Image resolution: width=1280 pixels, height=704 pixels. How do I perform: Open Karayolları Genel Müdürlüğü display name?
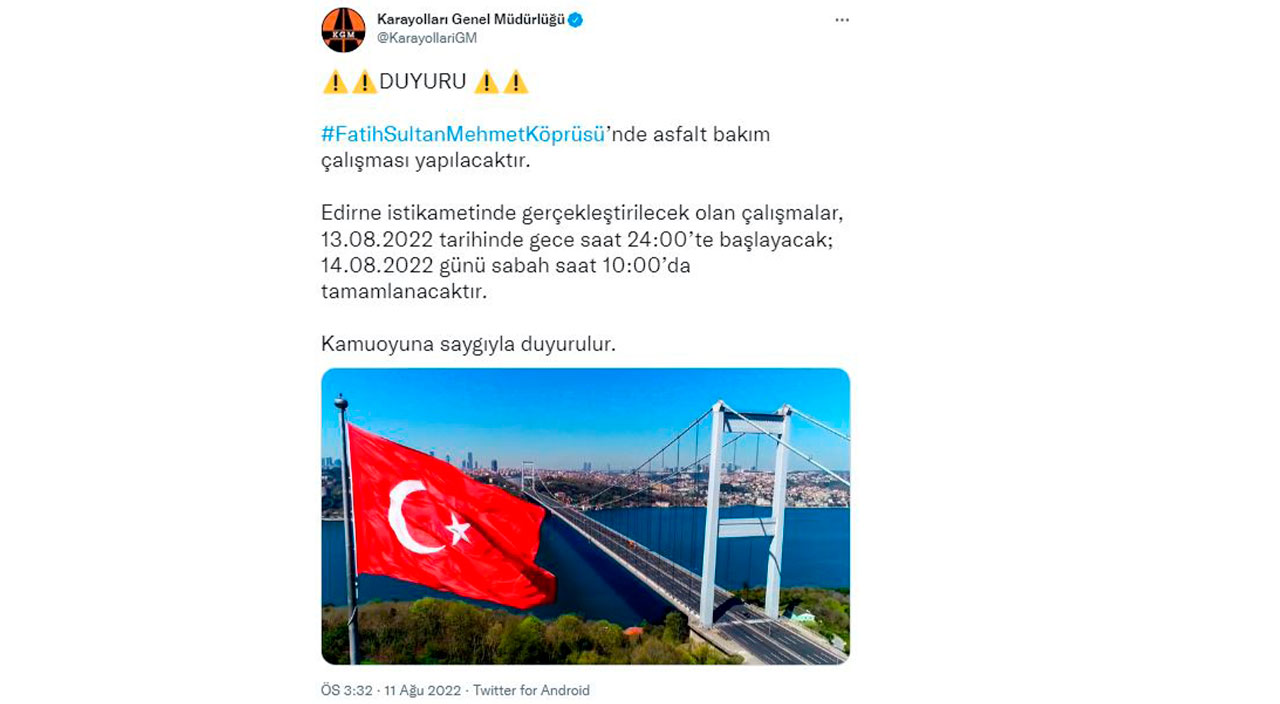click(471, 20)
